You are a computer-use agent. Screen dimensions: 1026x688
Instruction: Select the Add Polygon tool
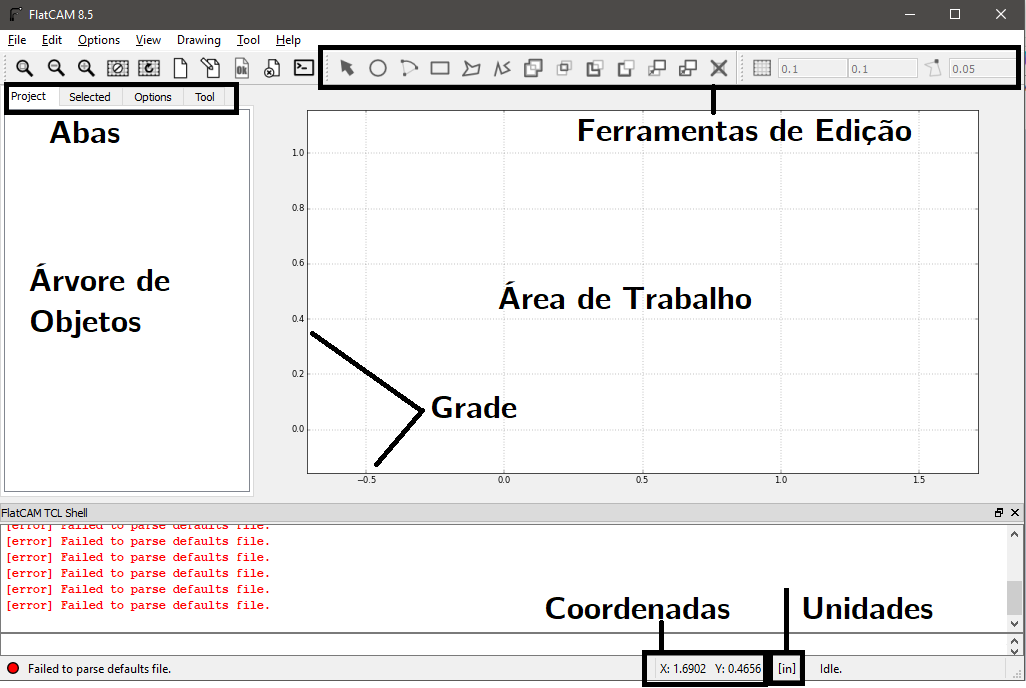471,68
